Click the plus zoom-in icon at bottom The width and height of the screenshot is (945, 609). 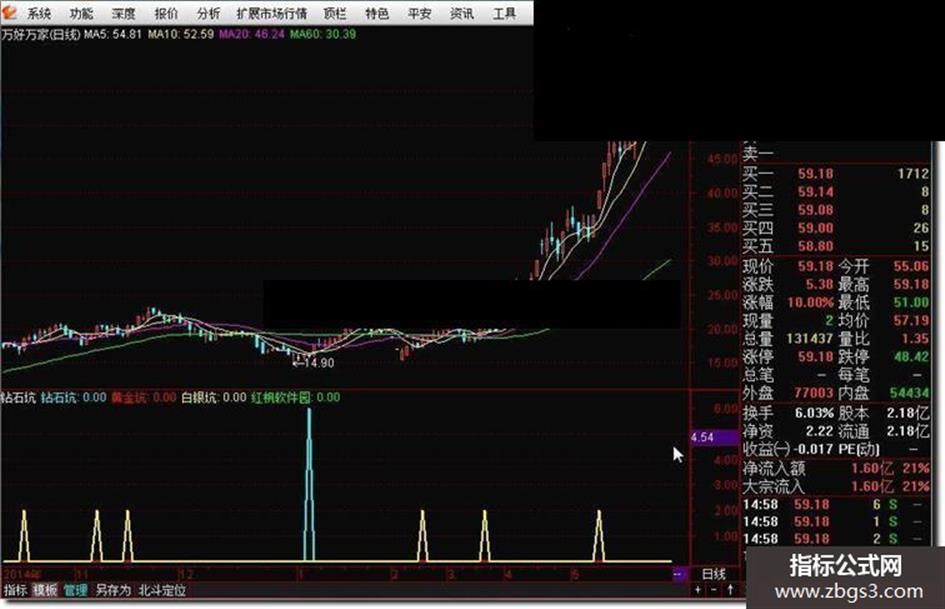tap(697, 590)
